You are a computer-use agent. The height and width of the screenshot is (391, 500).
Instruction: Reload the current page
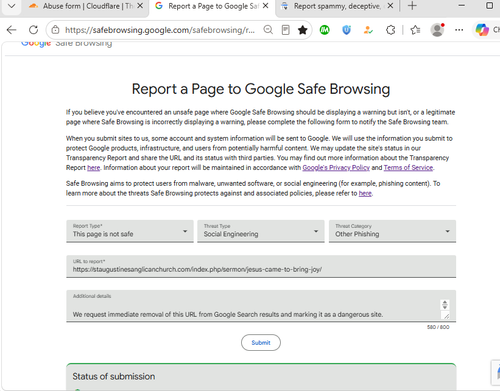point(33,30)
